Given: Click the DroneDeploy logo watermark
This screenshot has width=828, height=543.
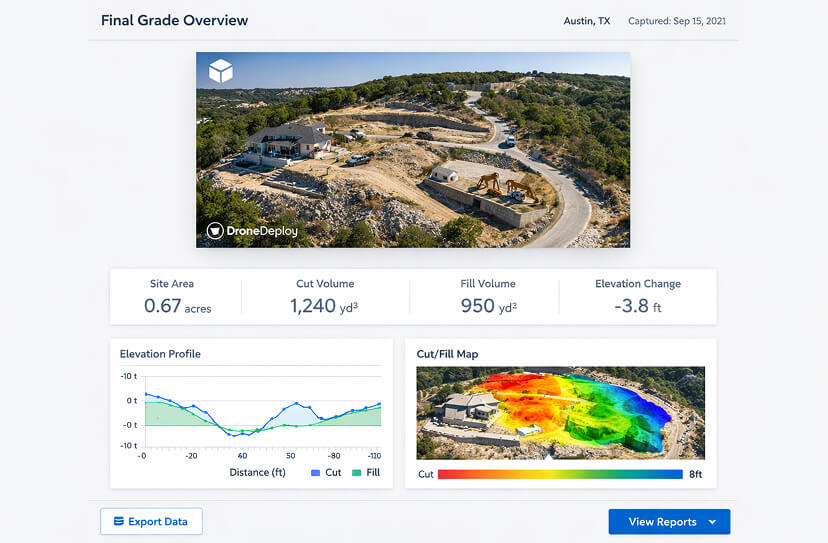Looking at the screenshot, I should pyautogui.click(x=252, y=231).
